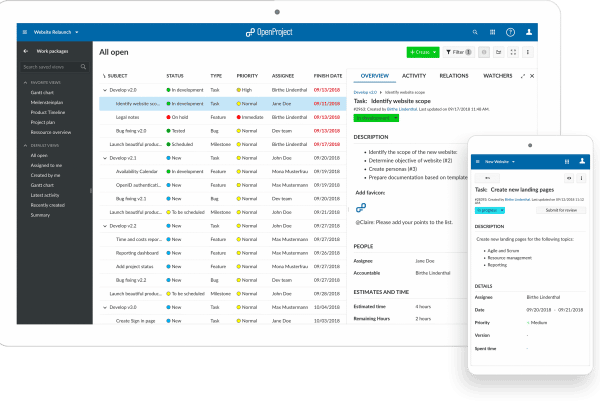600x403 pixels.
Task: Select the All open view
Action: [39, 155]
